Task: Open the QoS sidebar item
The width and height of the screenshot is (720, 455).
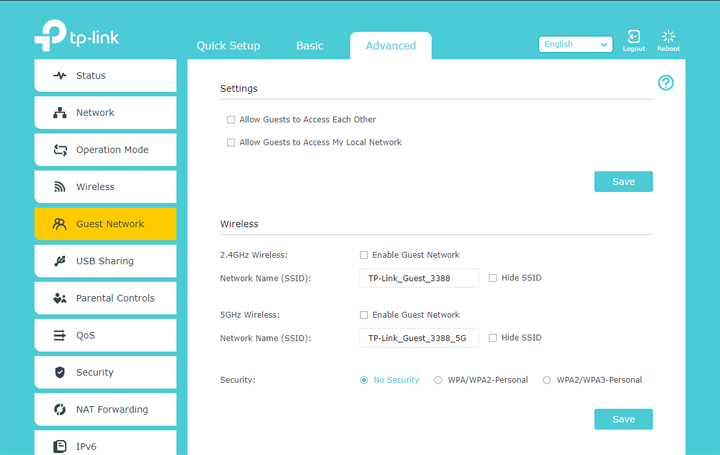Action: [105, 335]
